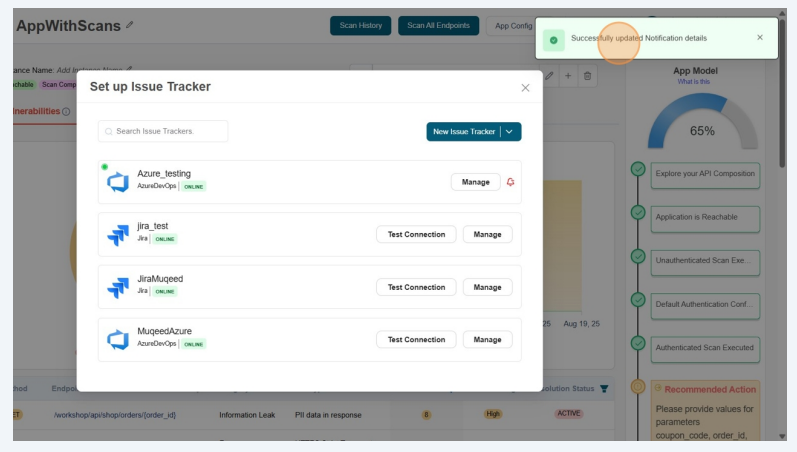797x452 pixels.
Task: Click the trash delete icon in the toolbar
Action: point(587,76)
